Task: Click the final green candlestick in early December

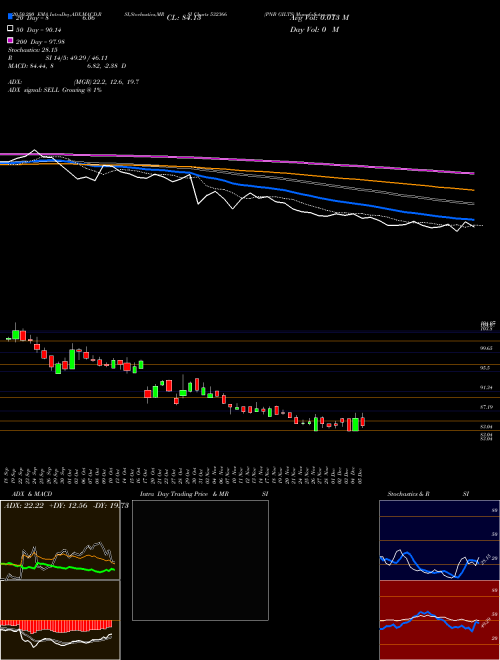Action: tap(356, 424)
